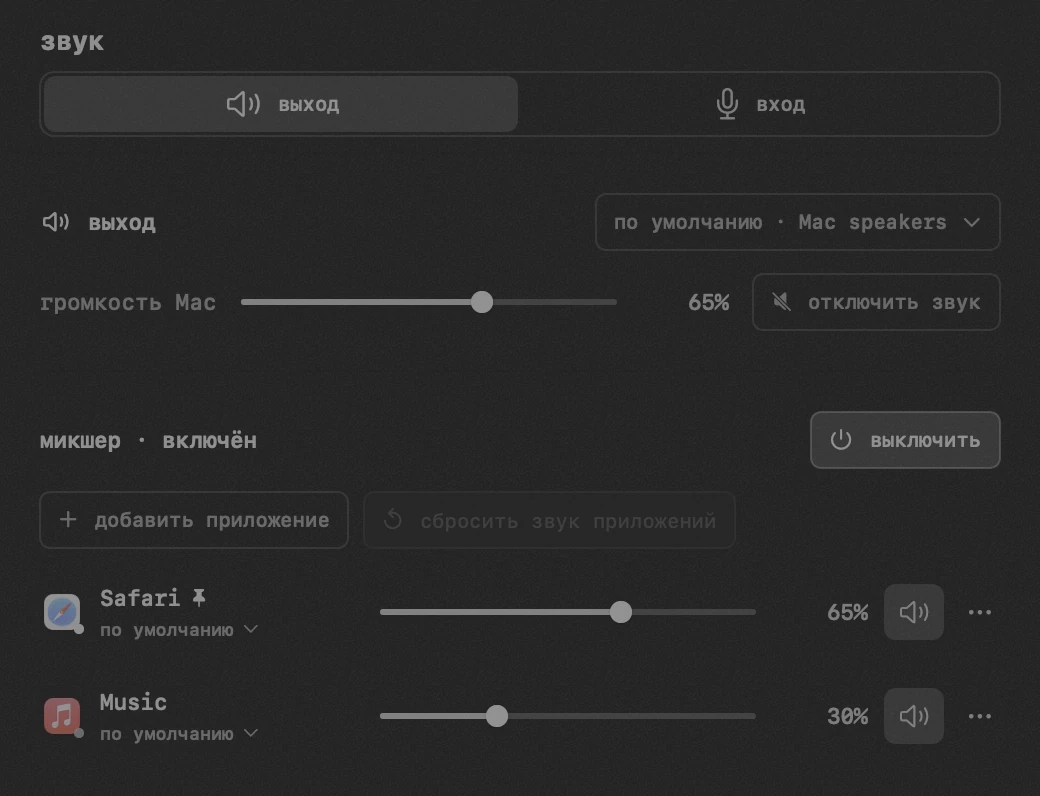Mute Mac sound with отключить звук

[876, 302]
